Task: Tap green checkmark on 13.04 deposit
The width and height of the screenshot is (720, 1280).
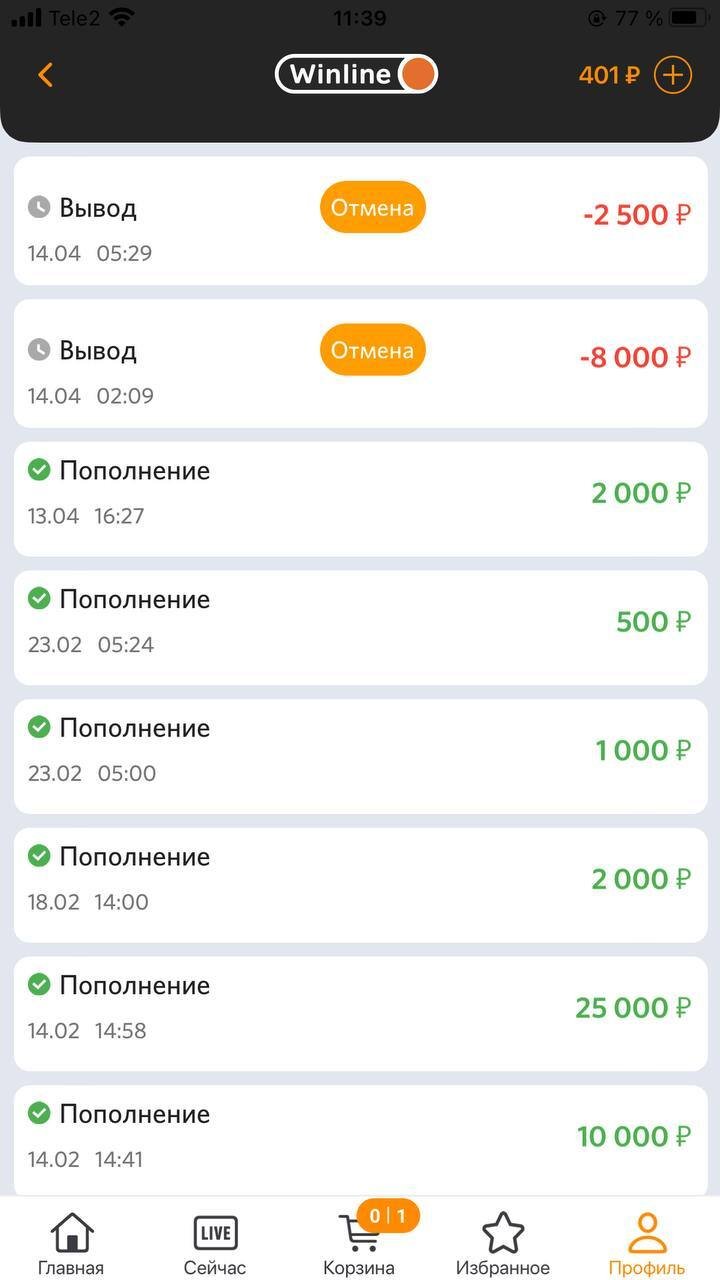Action: (x=39, y=470)
